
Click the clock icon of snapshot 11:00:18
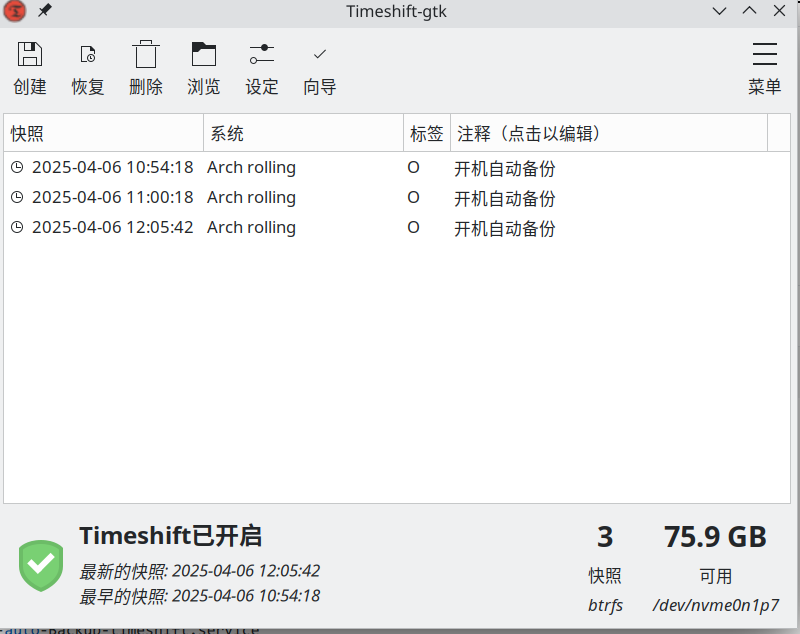[x=17, y=197]
